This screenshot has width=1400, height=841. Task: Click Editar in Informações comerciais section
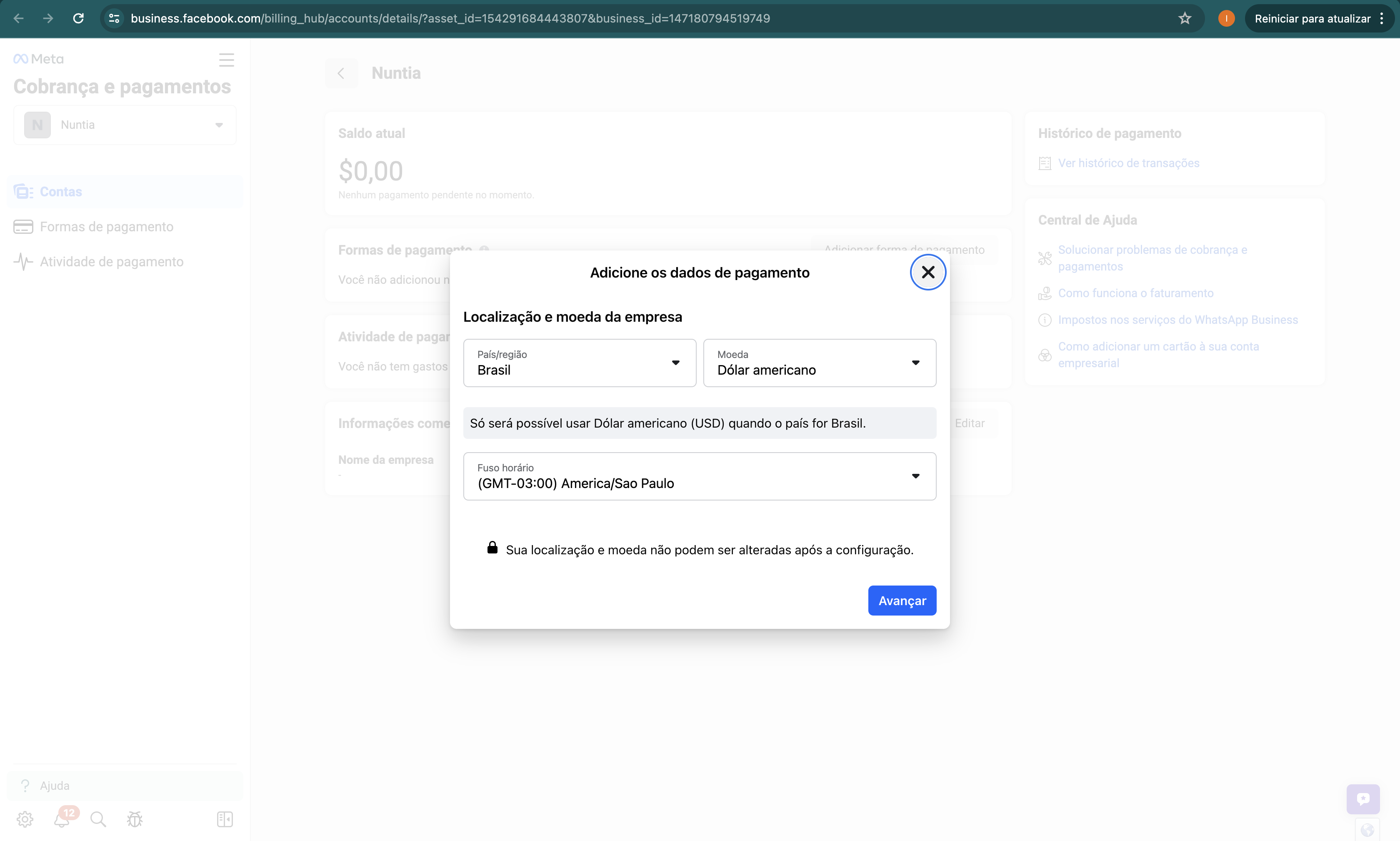pos(970,423)
